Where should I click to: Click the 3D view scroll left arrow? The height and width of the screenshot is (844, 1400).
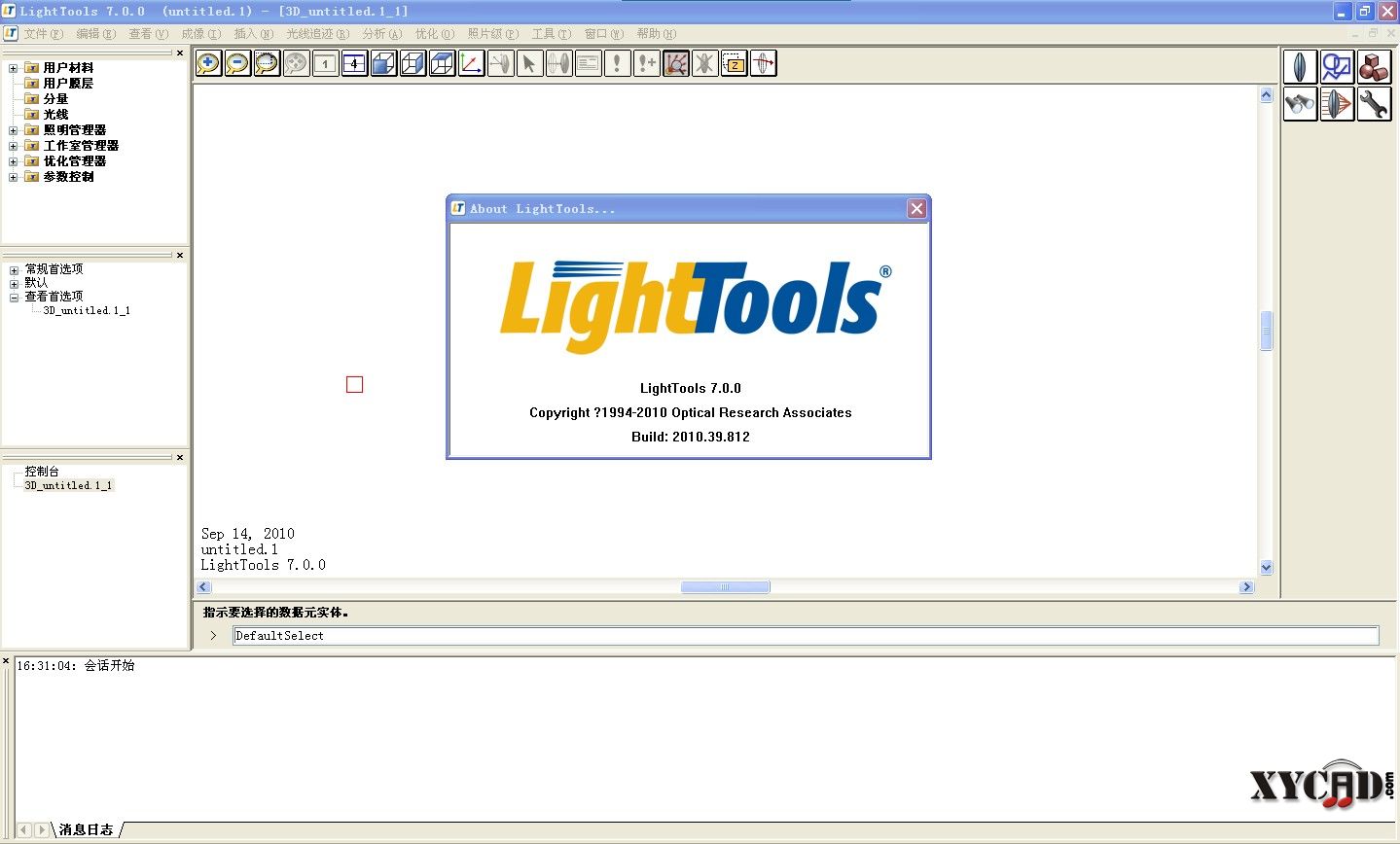203,587
